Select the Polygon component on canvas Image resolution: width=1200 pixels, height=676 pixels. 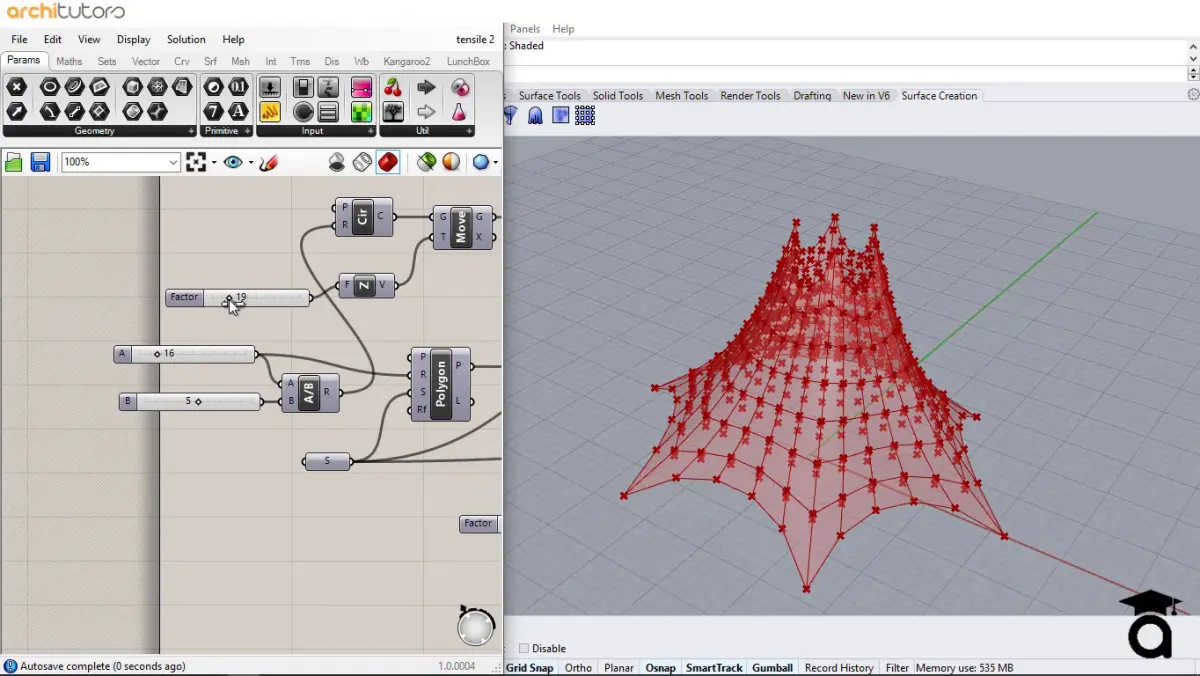(x=441, y=384)
